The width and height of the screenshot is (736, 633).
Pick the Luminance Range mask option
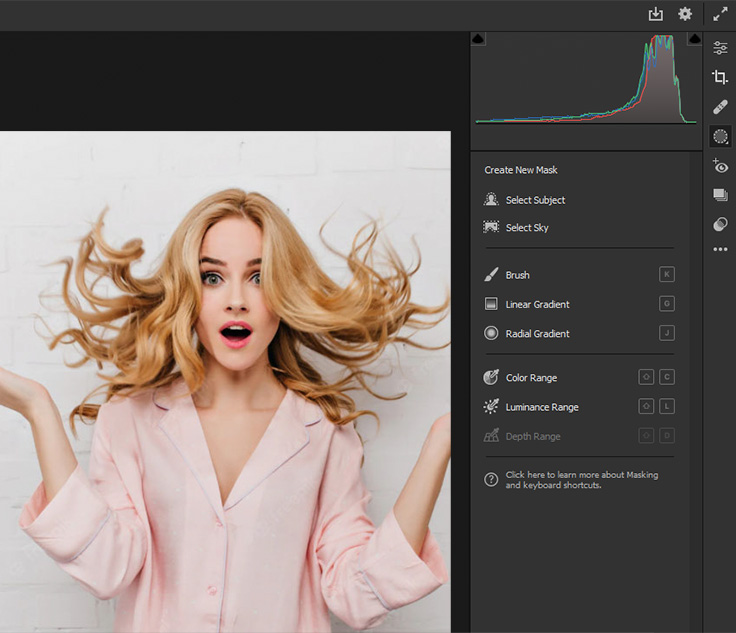coord(541,407)
